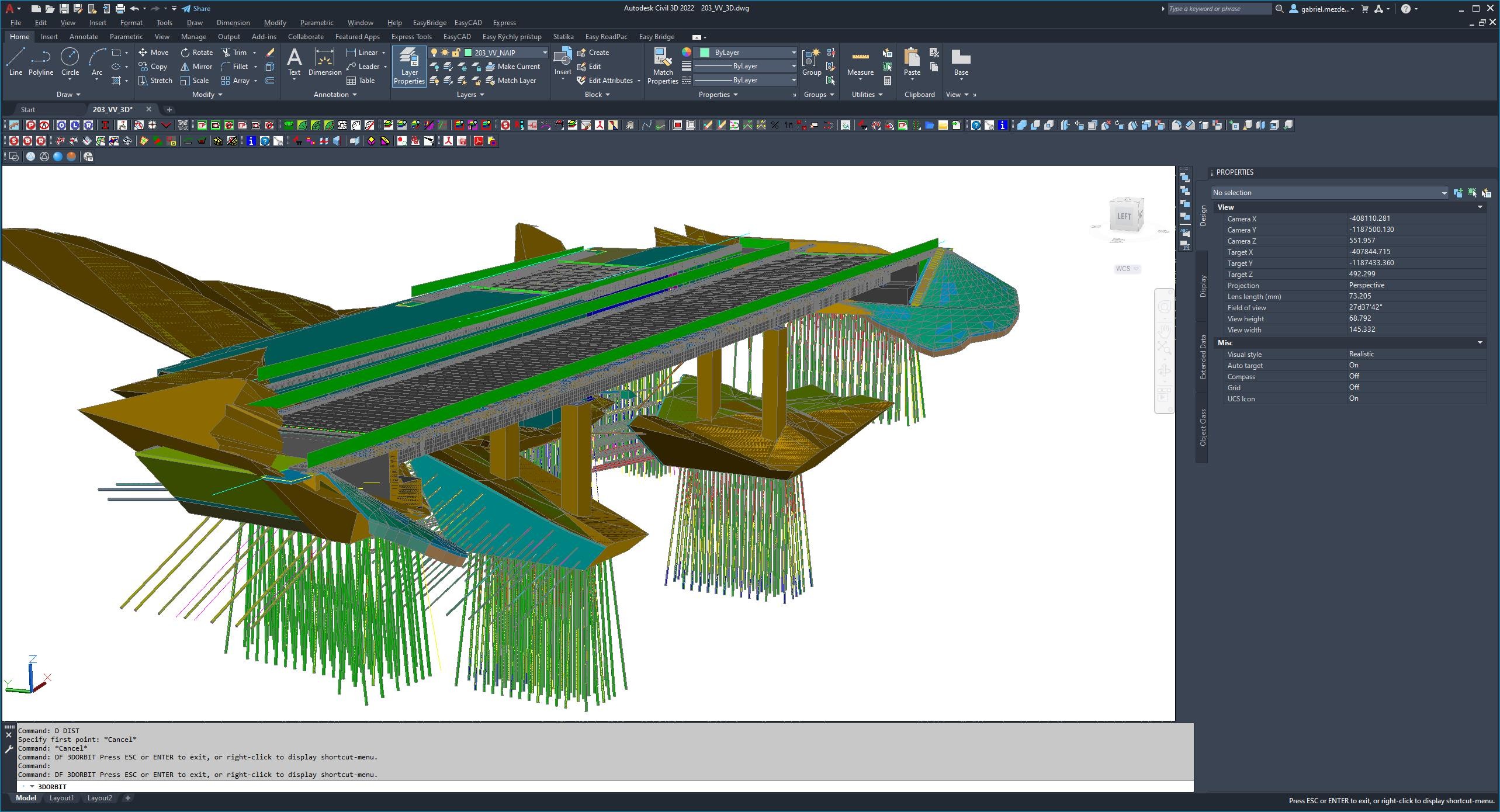Switch to the Annotate ribbon tab
Viewport: 1500px width, 812px height.
click(x=84, y=37)
